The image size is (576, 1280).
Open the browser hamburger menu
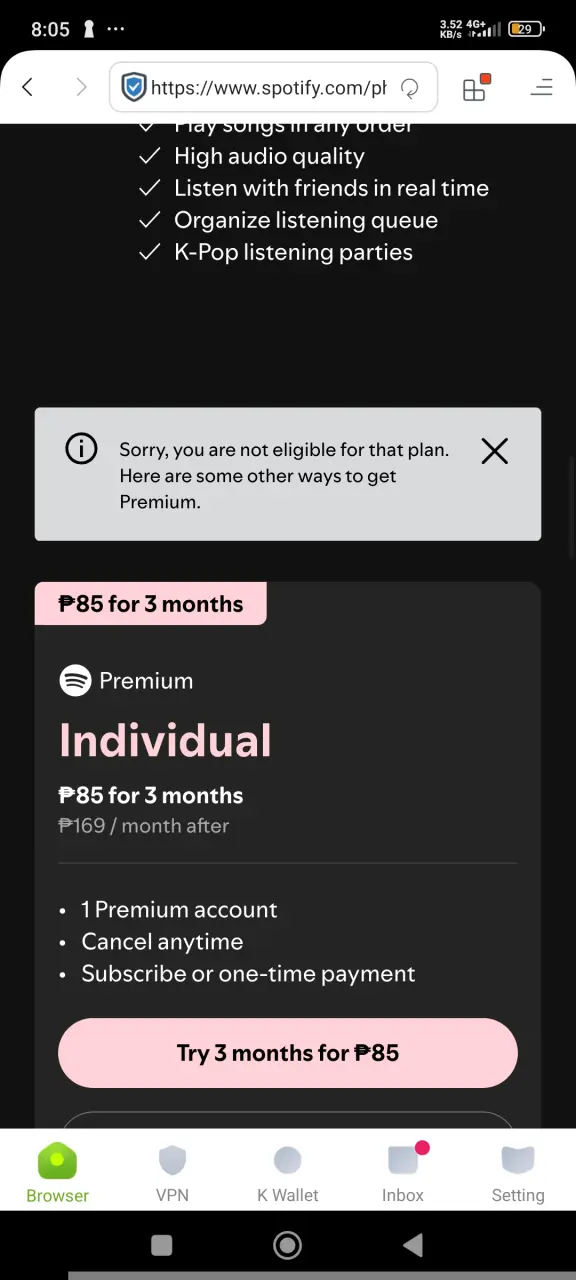[x=541, y=88]
